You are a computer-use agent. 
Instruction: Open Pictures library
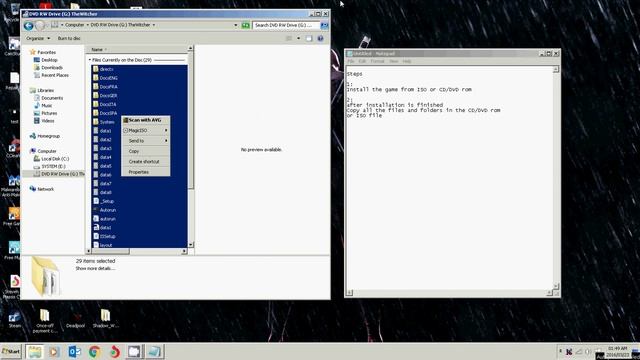(x=46, y=113)
